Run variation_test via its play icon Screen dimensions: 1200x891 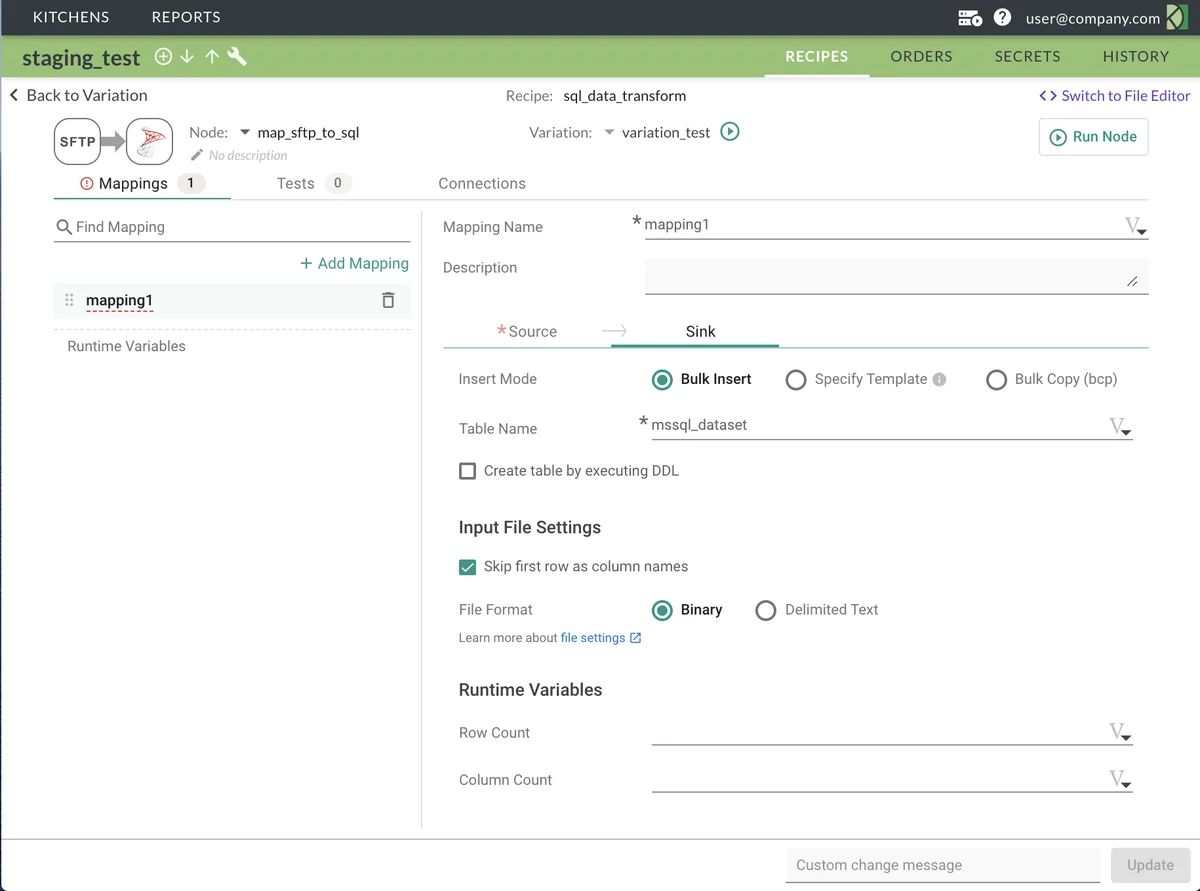(730, 131)
